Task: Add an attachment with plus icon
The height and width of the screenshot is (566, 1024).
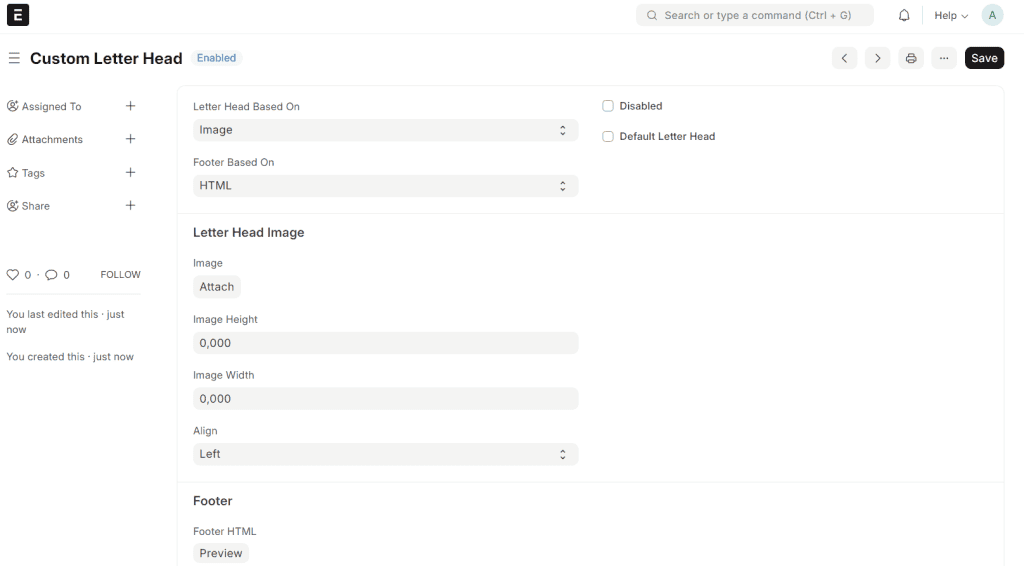Action: [x=130, y=139]
